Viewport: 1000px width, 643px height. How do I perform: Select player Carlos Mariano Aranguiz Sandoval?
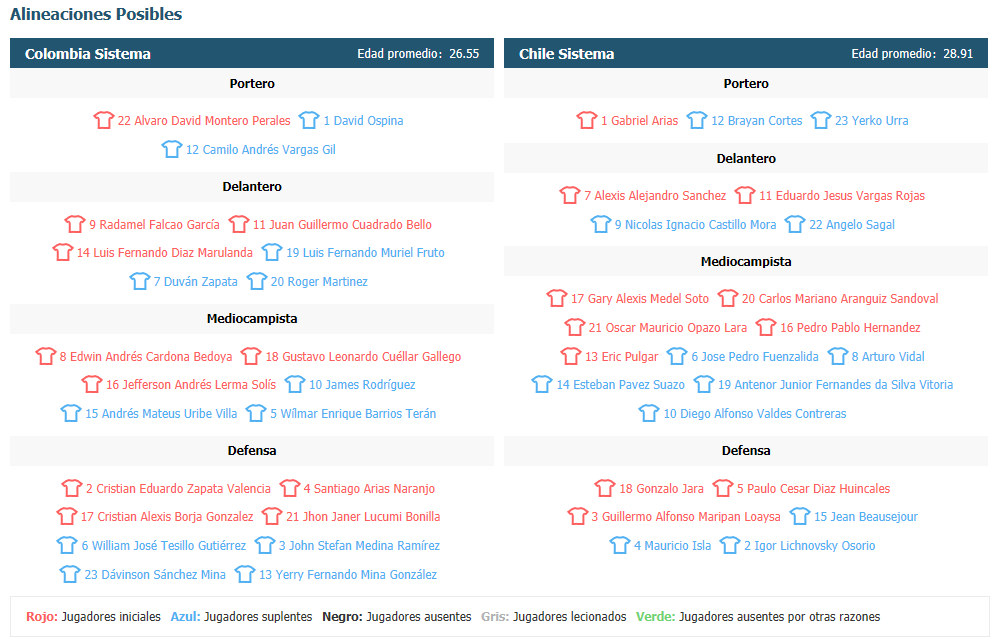[840, 299]
